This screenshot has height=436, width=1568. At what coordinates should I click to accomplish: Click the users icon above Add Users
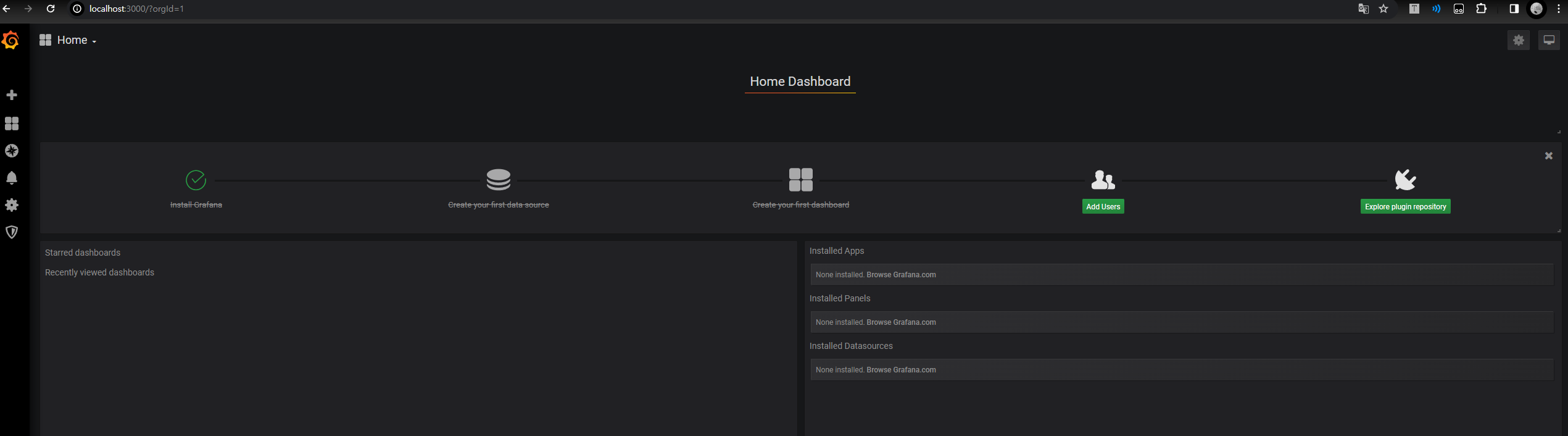[x=1103, y=180]
